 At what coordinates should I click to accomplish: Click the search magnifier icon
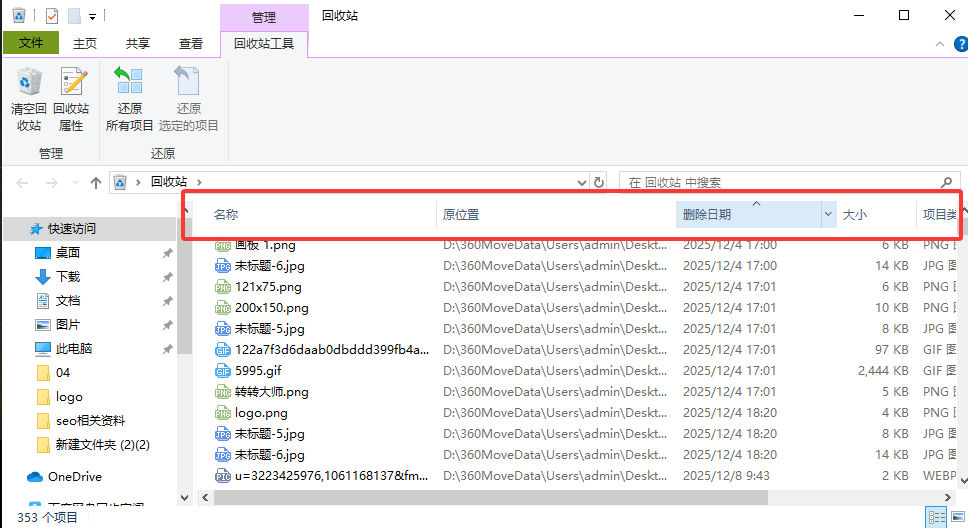coord(946,182)
